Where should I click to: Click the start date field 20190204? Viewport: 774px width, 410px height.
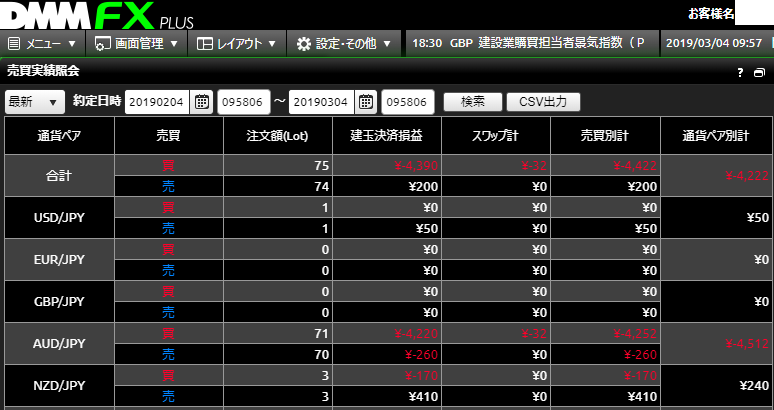click(157, 101)
